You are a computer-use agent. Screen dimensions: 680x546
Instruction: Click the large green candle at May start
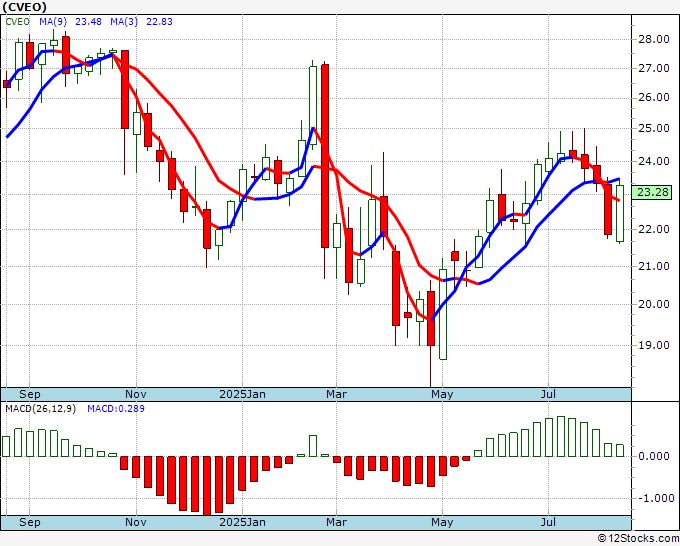pyautogui.click(x=443, y=314)
